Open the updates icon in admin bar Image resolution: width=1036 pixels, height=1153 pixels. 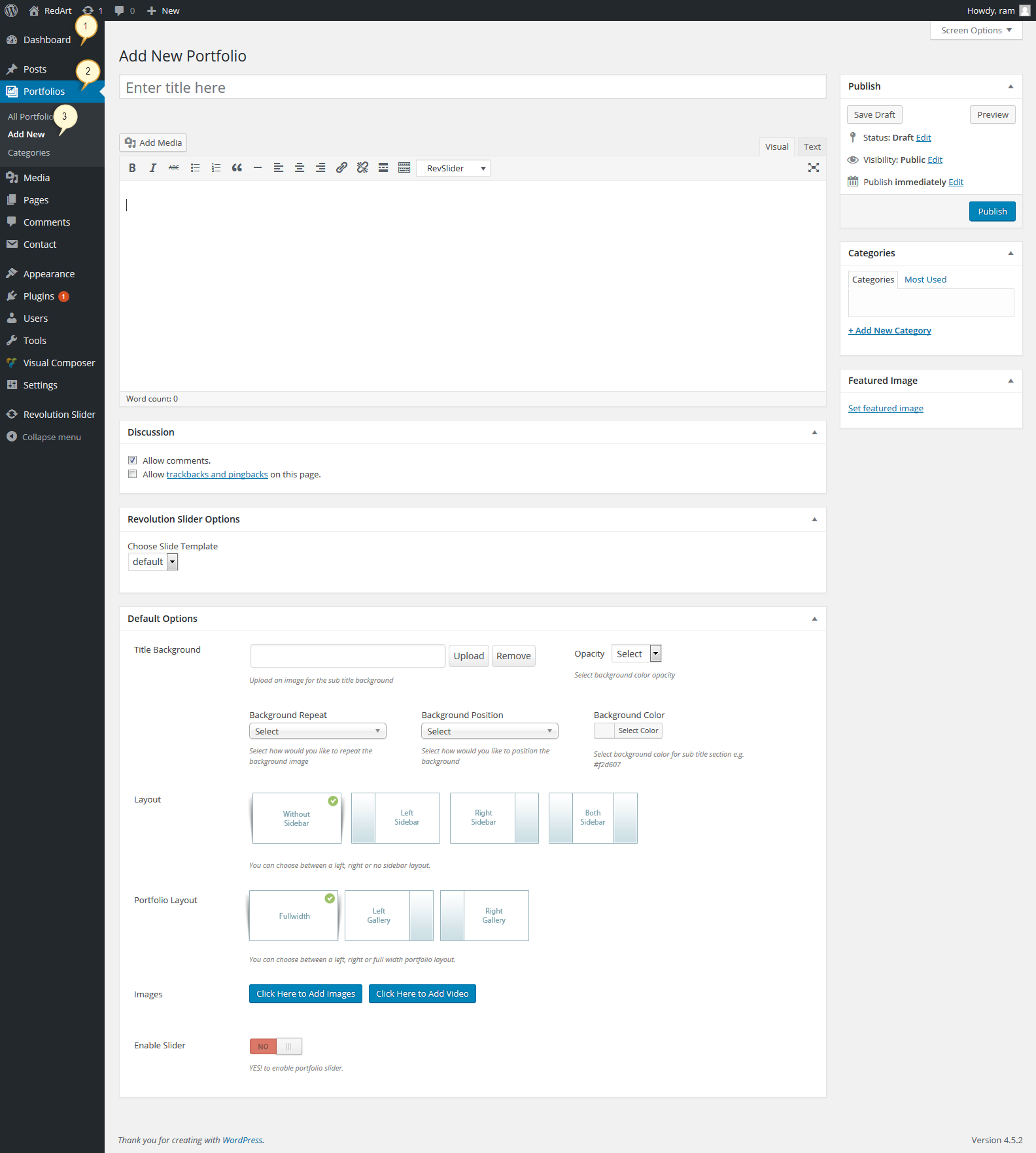coord(92,10)
